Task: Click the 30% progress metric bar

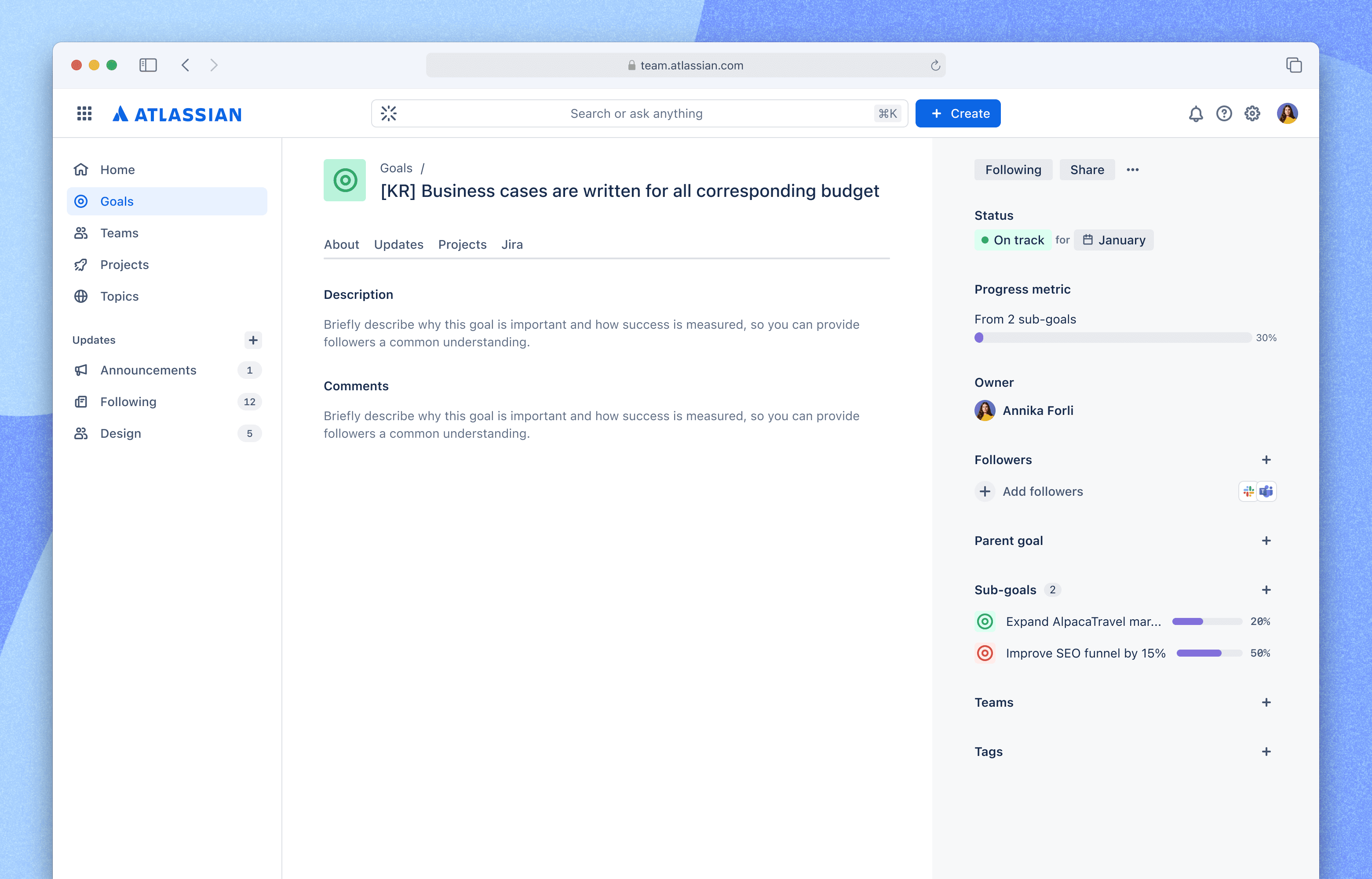Action: click(1113, 338)
